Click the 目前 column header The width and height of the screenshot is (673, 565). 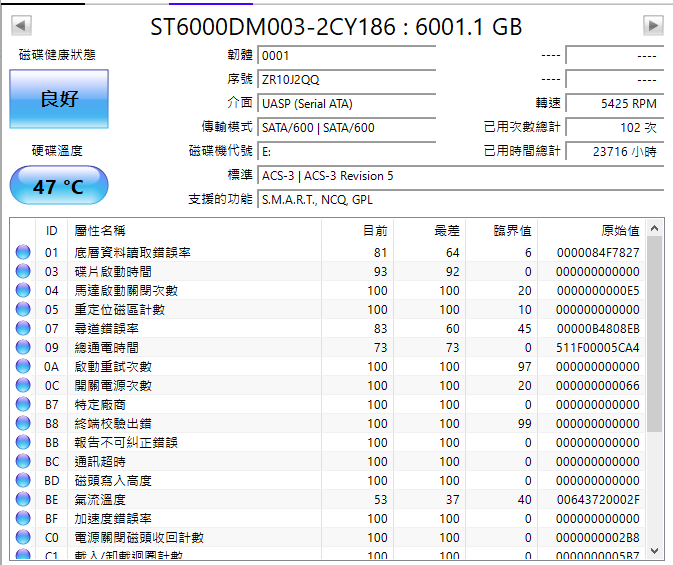(x=358, y=231)
